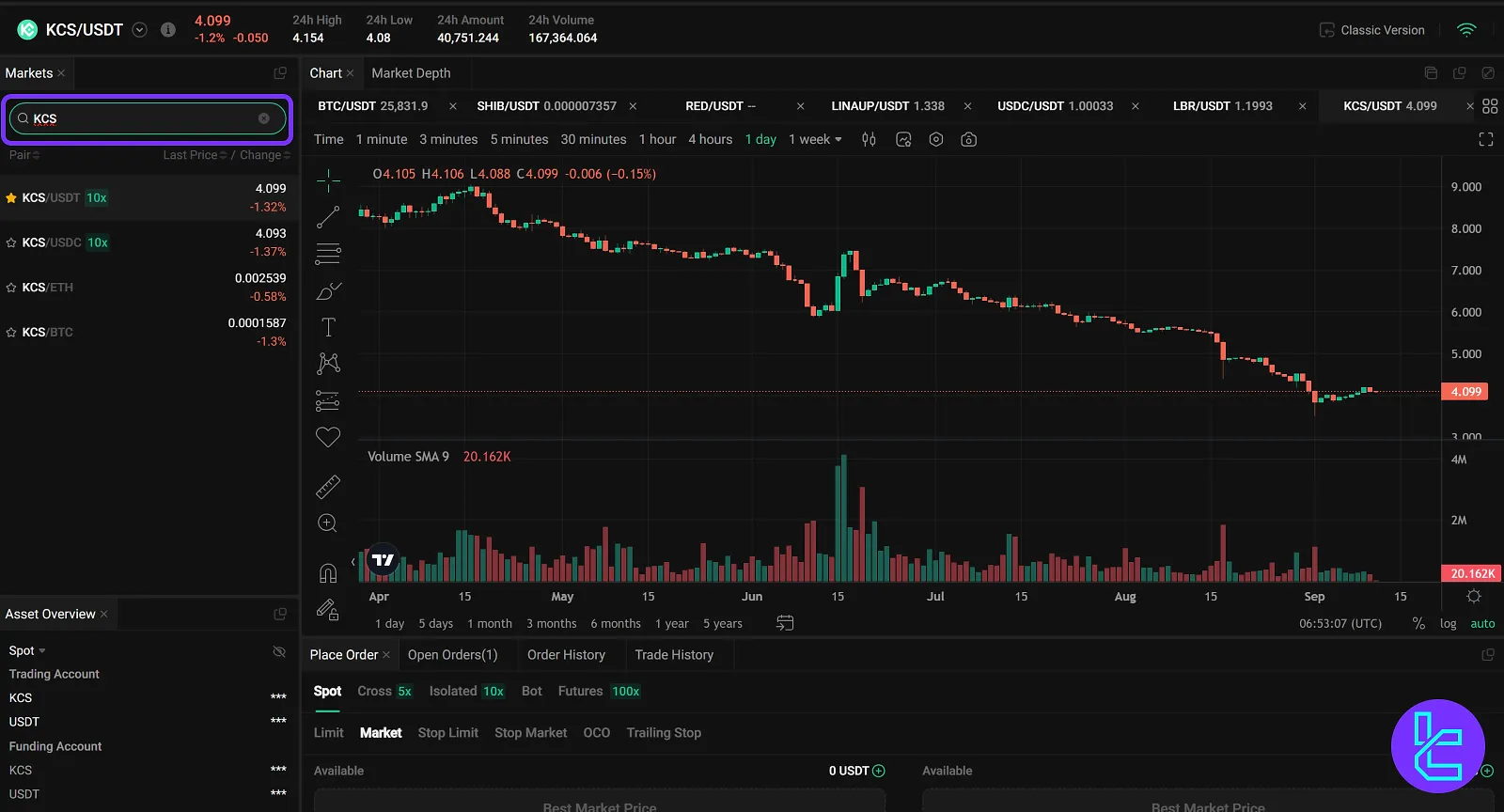Image resolution: width=1504 pixels, height=812 pixels.
Task: Favorite the KCS/ETH pair
Action: pos(11,288)
